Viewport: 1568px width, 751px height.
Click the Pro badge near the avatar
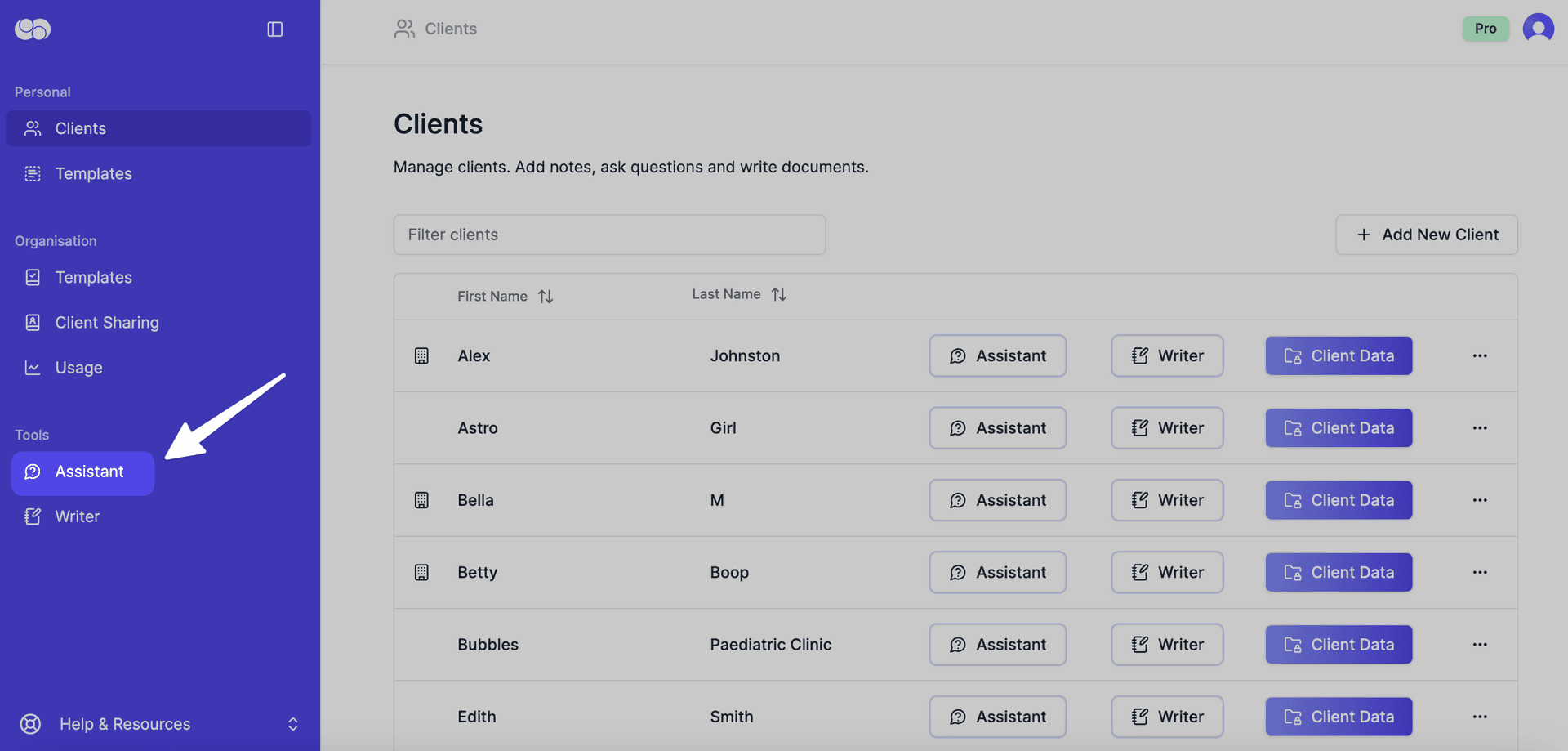tap(1486, 28)
